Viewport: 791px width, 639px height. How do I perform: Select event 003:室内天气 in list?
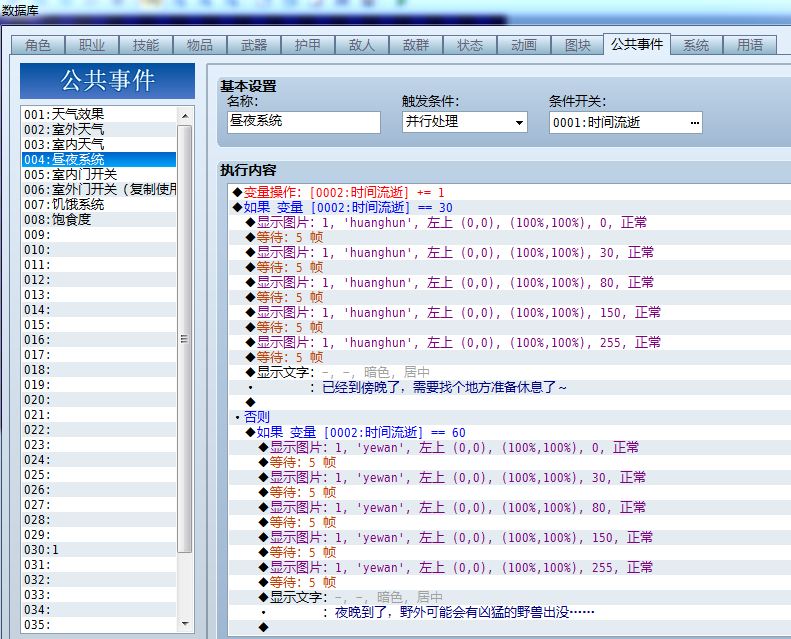click(x=99, y=145)
